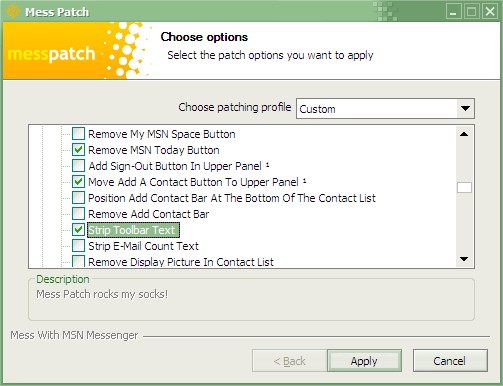Click the 'Choose patching profile' label

tap(235, 107)
